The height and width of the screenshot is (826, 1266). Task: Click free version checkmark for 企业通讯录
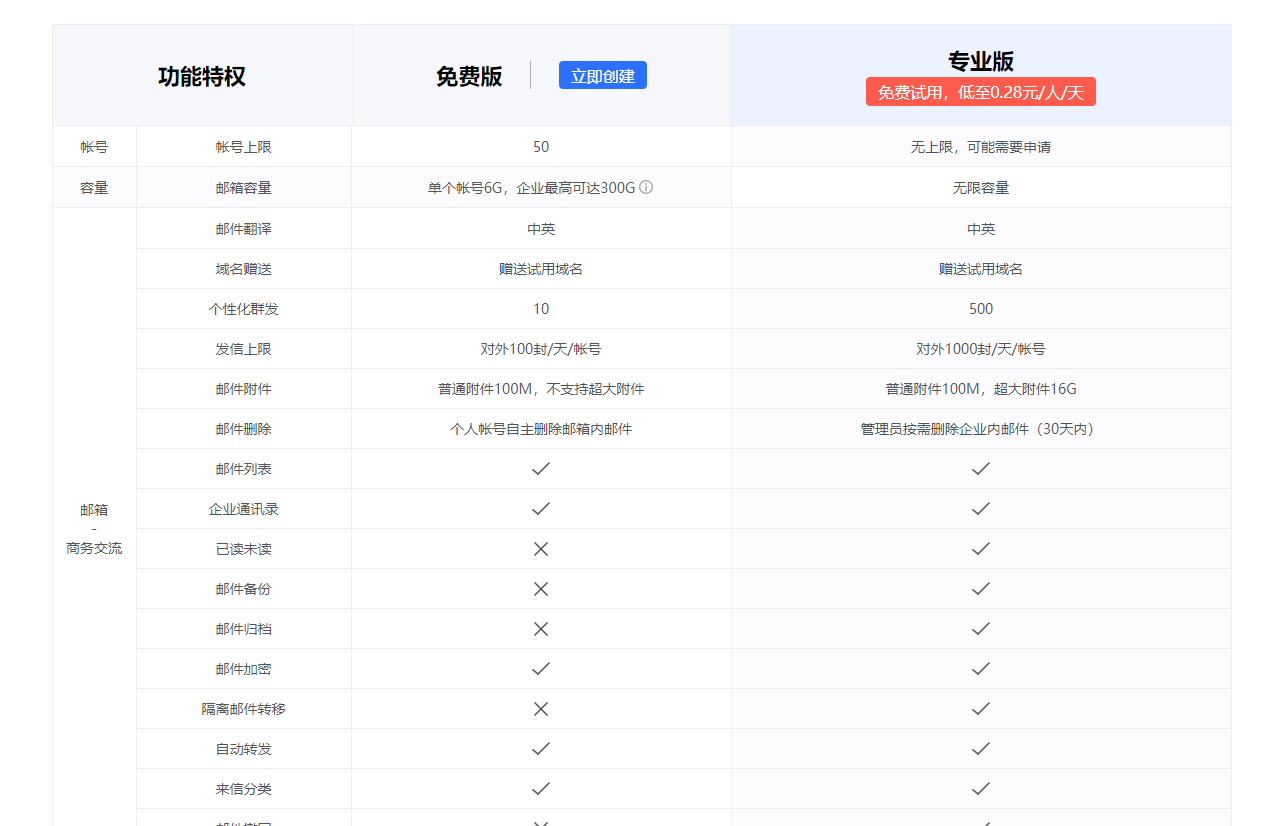point(541,508)
